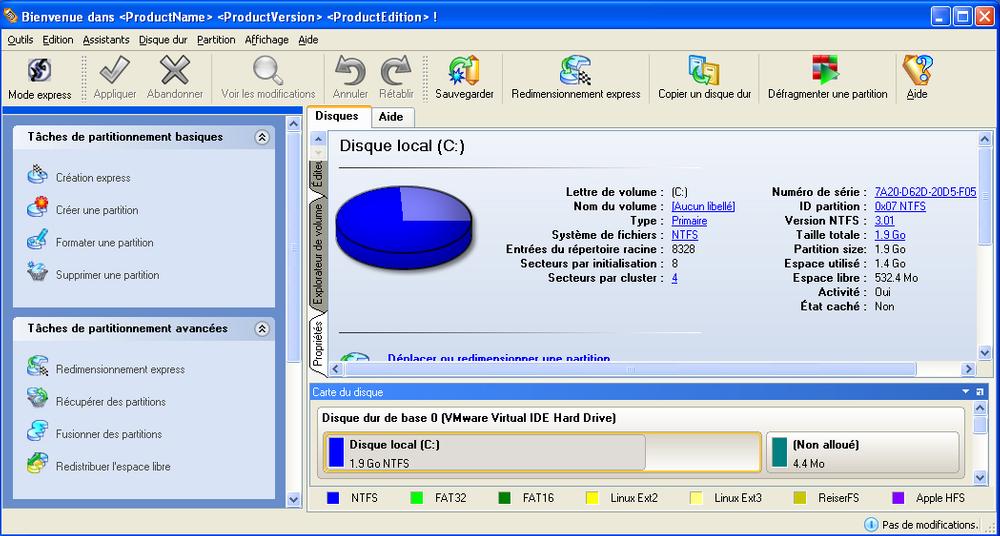Click the Appliquer checkmark icon

coord(115,70)
